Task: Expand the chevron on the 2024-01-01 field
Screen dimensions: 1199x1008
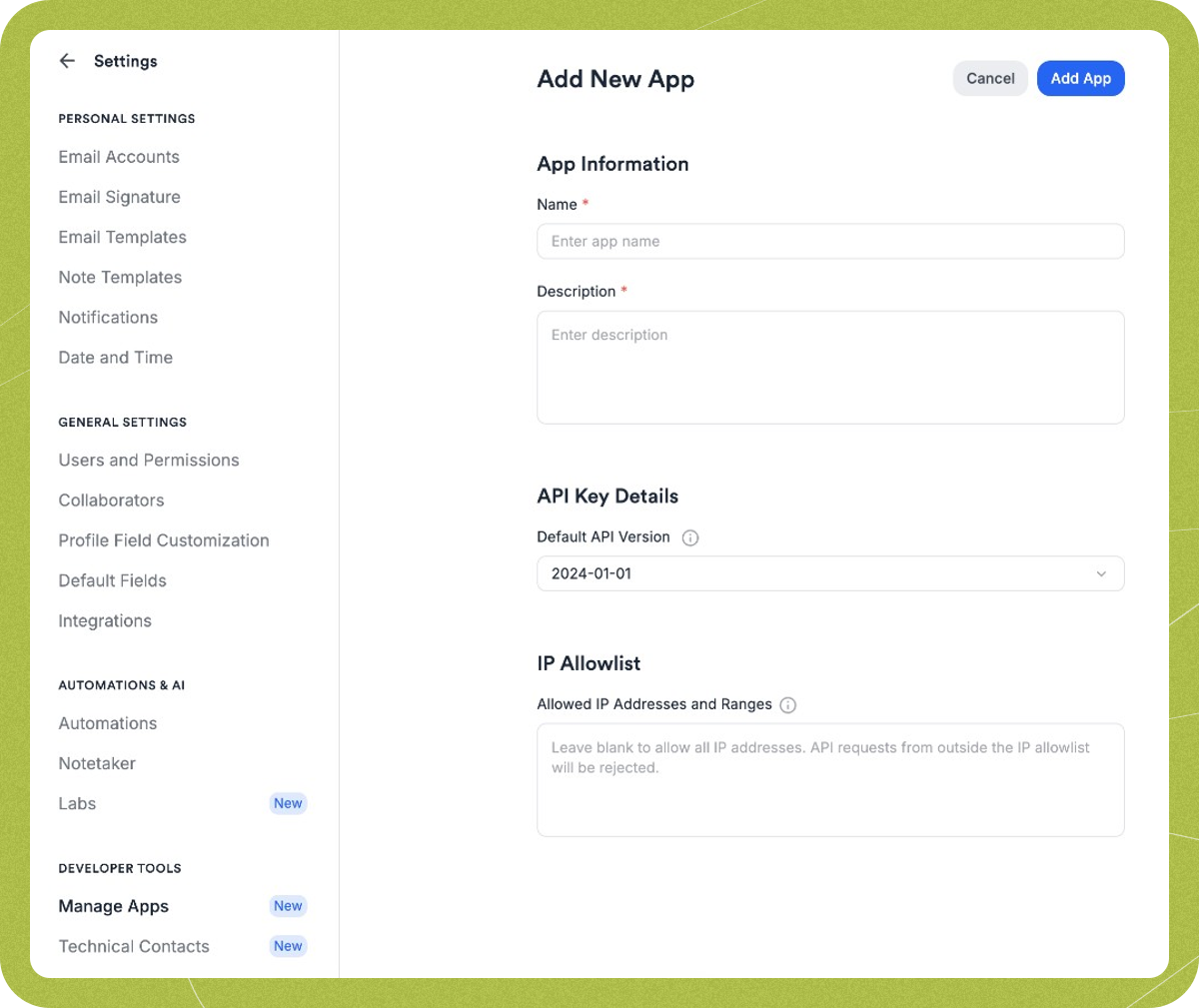Action: (1102, 573)
